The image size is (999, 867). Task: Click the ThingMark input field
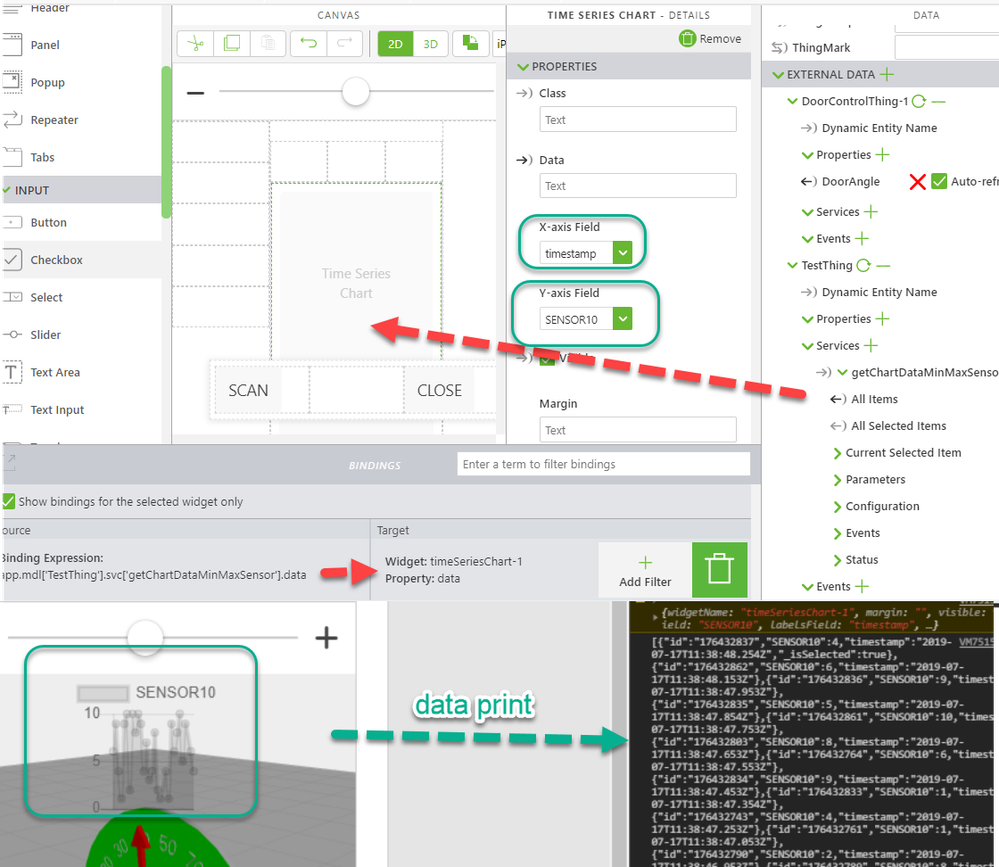coord(947,48)
